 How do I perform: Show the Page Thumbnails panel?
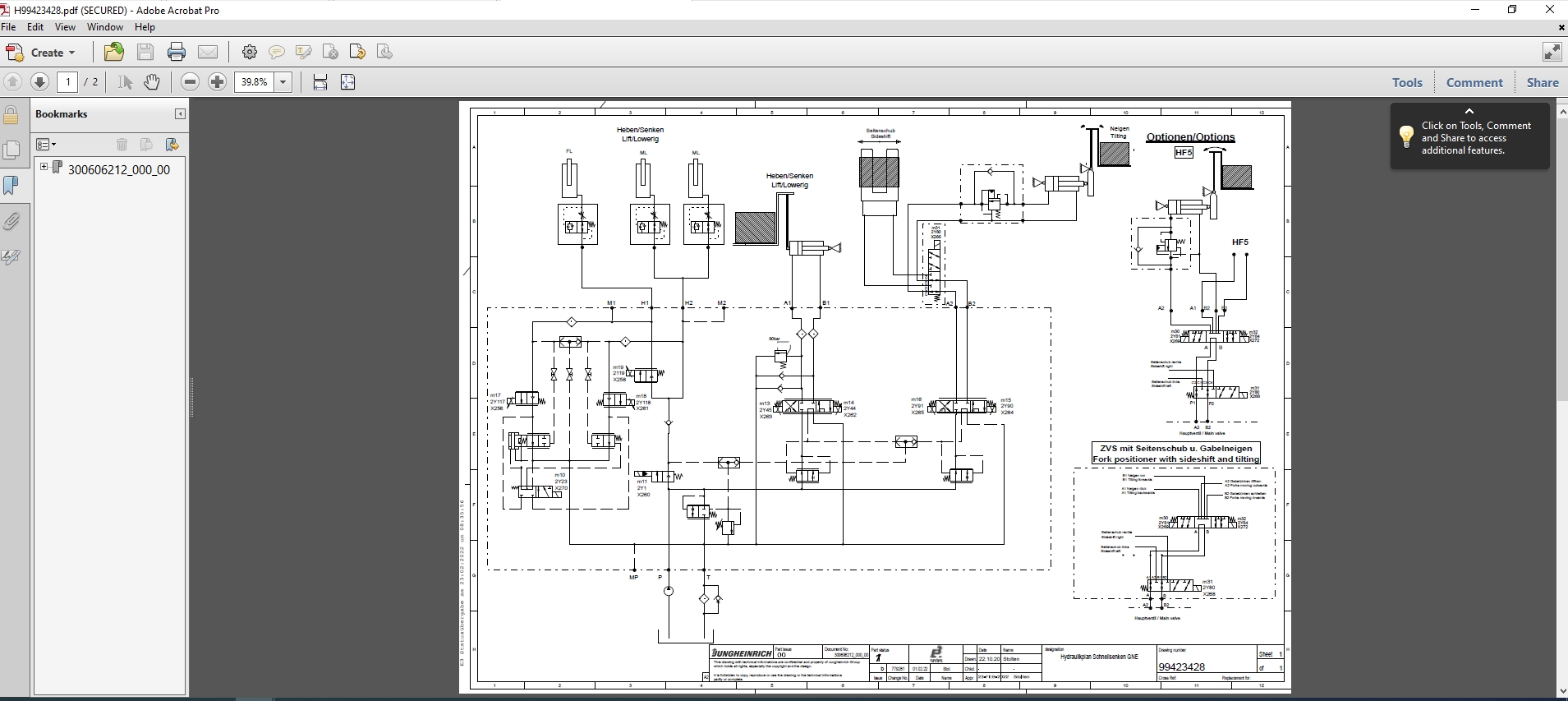click(11, 150)
